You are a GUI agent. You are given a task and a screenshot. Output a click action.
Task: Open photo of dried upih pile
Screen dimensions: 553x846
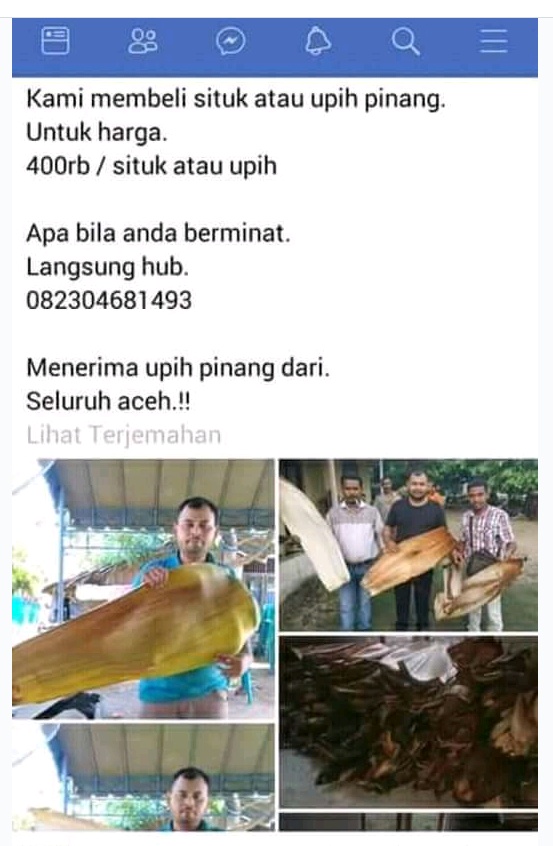pyautogui.click(x=408, y=722)
